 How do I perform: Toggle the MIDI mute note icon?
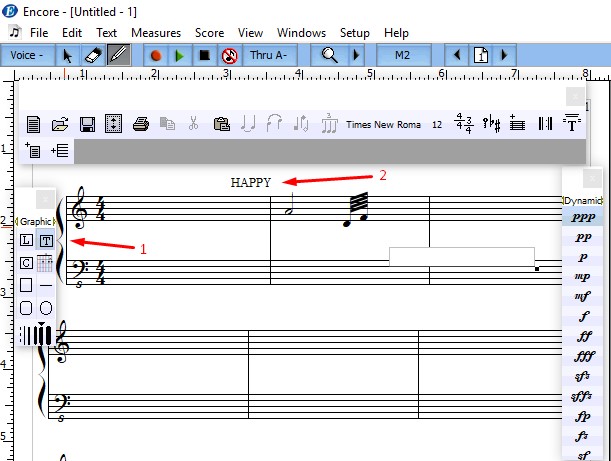230,55
